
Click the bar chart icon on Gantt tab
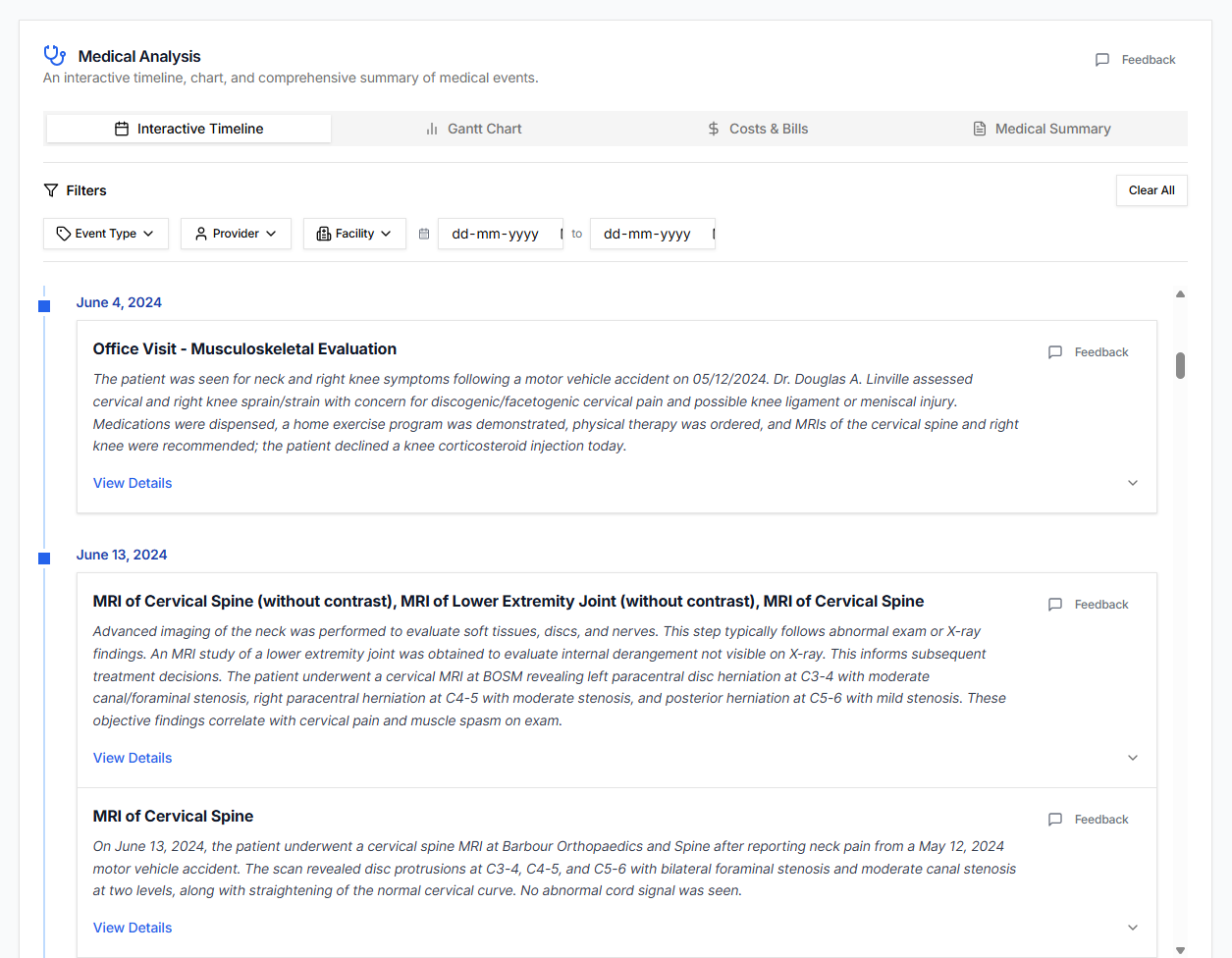tap(432, 129)
